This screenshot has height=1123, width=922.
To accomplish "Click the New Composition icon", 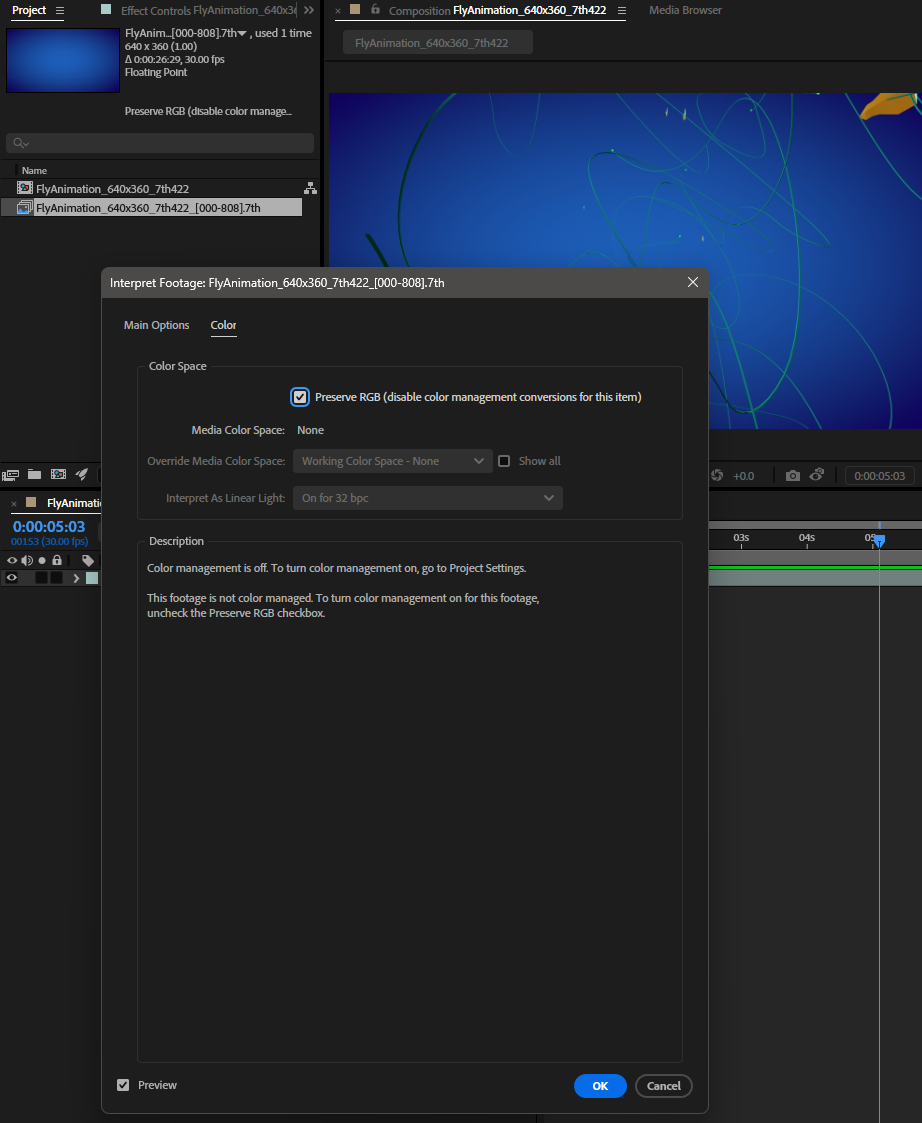I will [x=58, y=474].
